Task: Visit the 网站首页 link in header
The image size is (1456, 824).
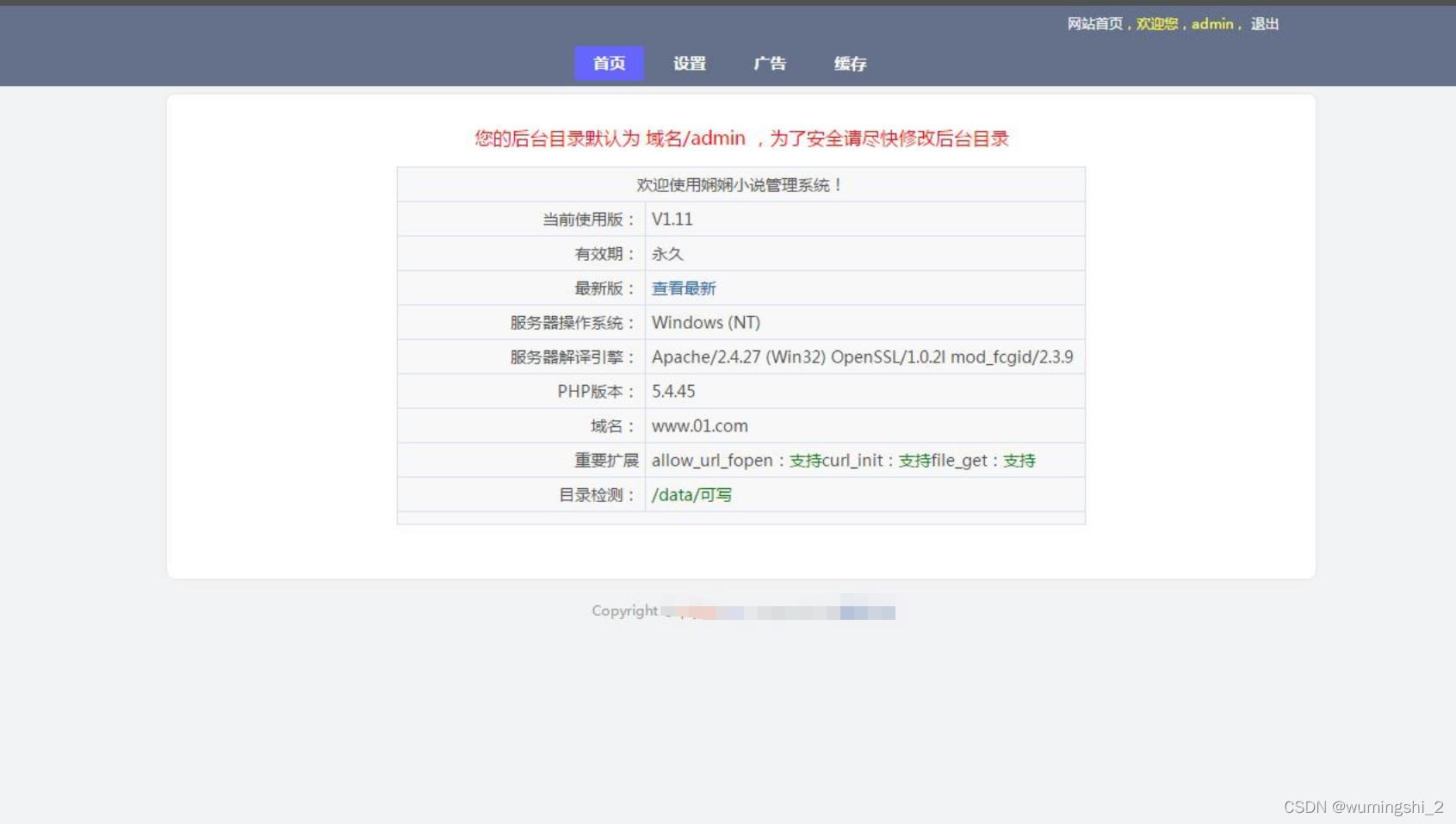Action: pos(1095,24)
